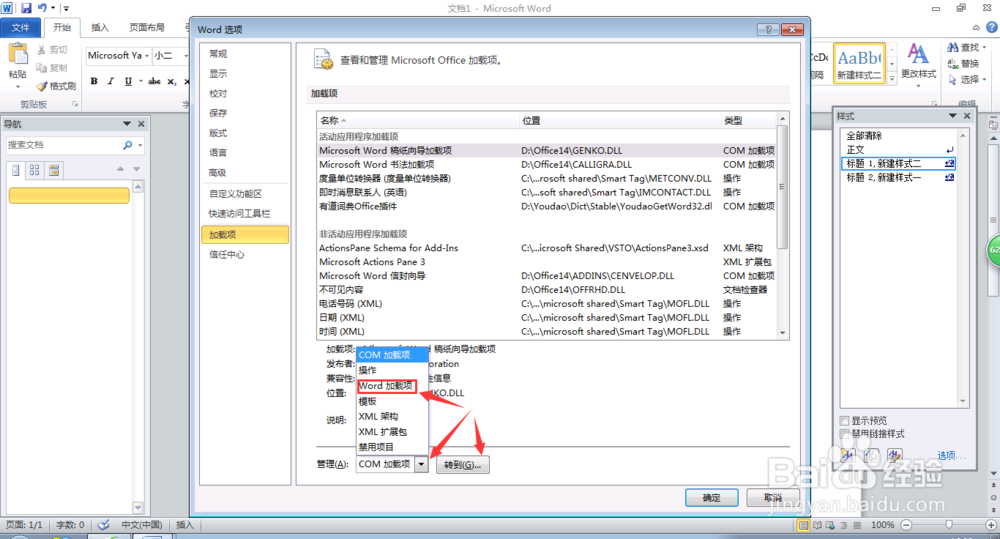Viewport: 1000px width, 539px height.
Task: Apply strikethrough (abc) formatting
Action: point(154,81)
